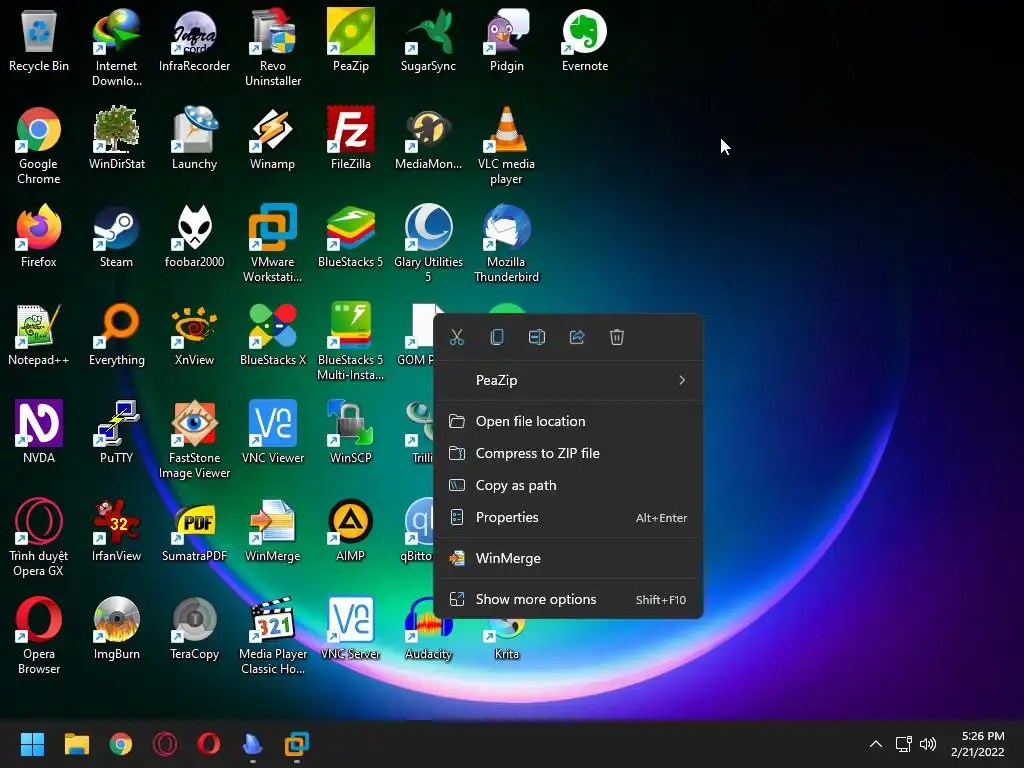Click the Launchy desktop icon
Screen dimensions: 1024x768
tap(195, 137)
